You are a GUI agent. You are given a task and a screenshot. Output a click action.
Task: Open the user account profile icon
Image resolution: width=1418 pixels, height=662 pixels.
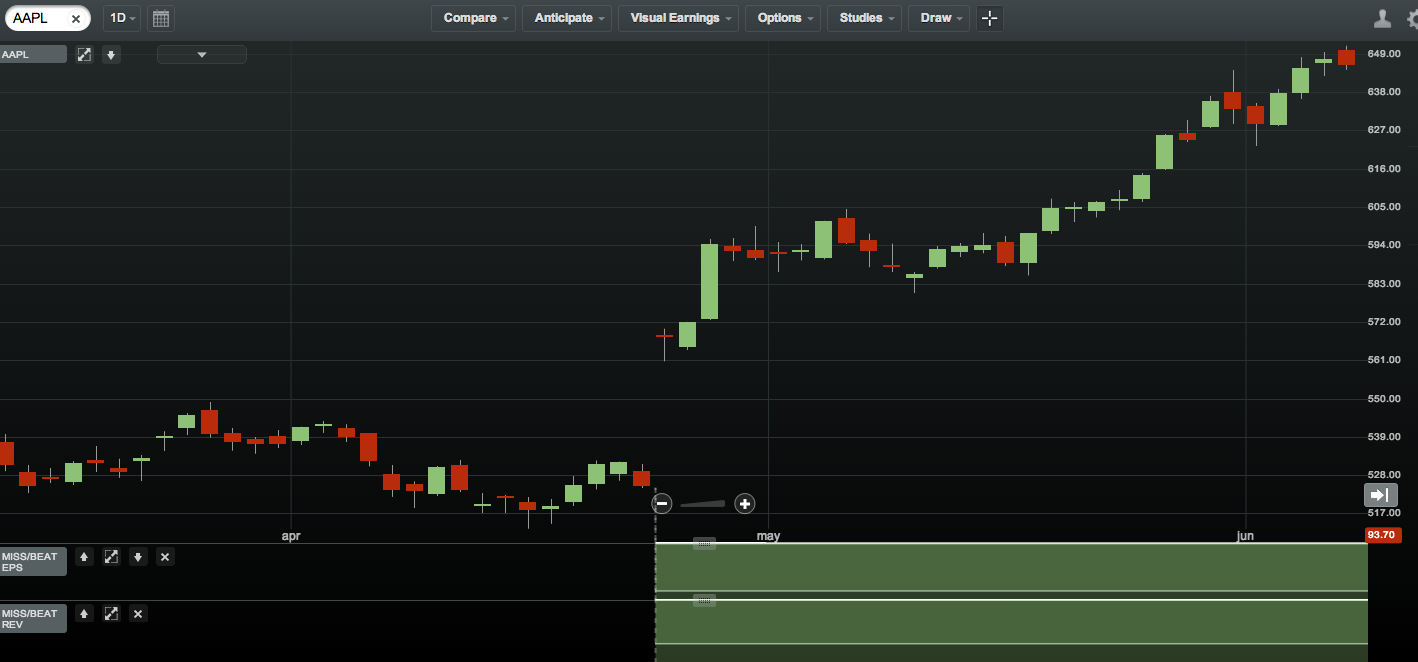click(x=1383, y=18)
